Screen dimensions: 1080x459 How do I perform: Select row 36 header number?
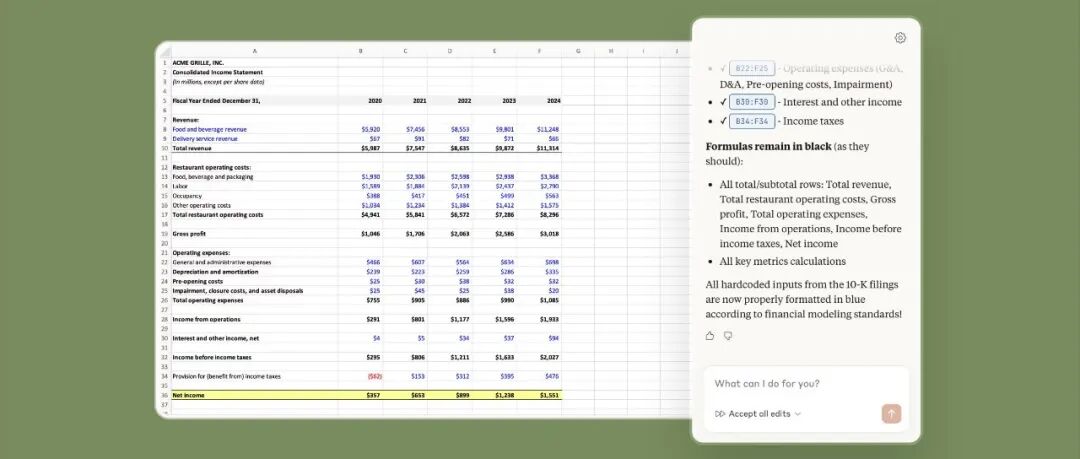click(165, 395)
